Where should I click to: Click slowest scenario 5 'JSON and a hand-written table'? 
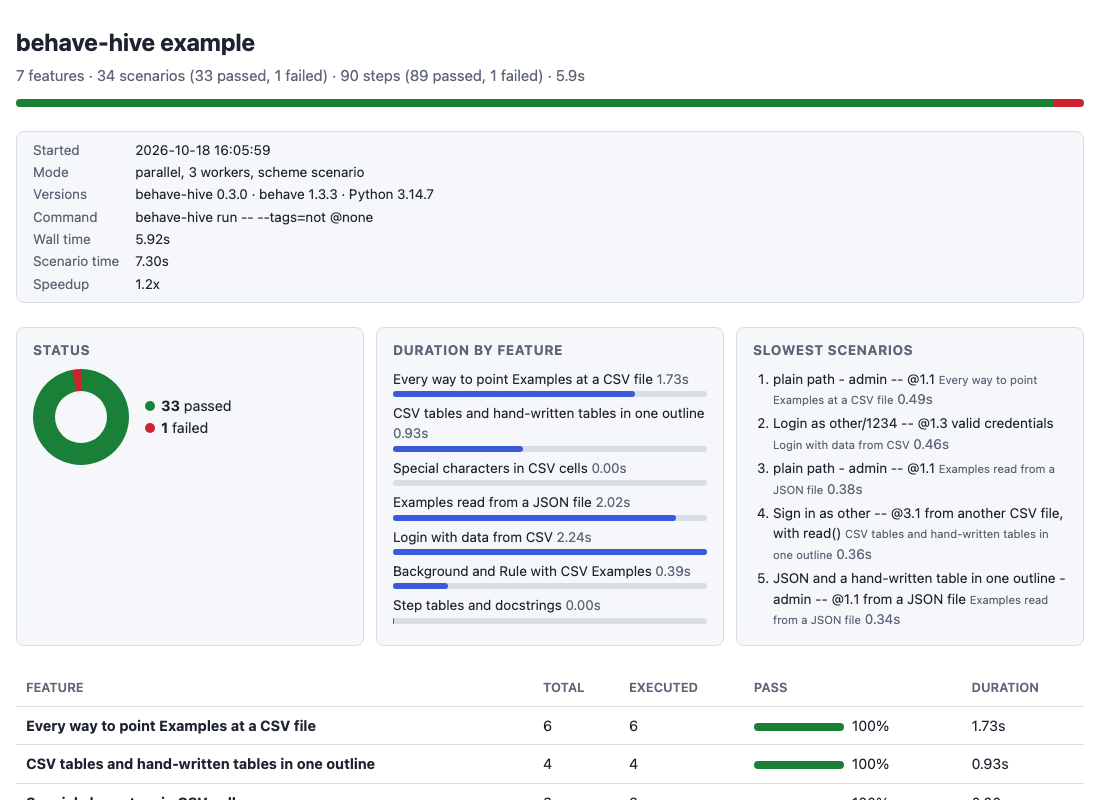point(919,599)
